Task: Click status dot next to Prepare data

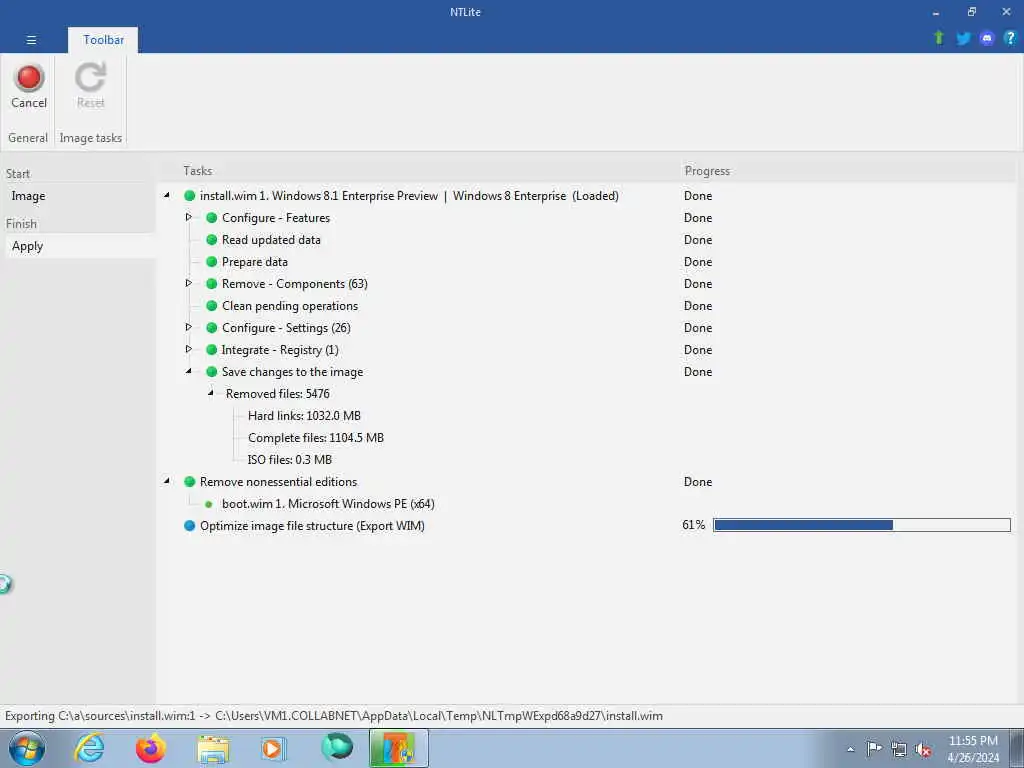Action: (212, 261)
